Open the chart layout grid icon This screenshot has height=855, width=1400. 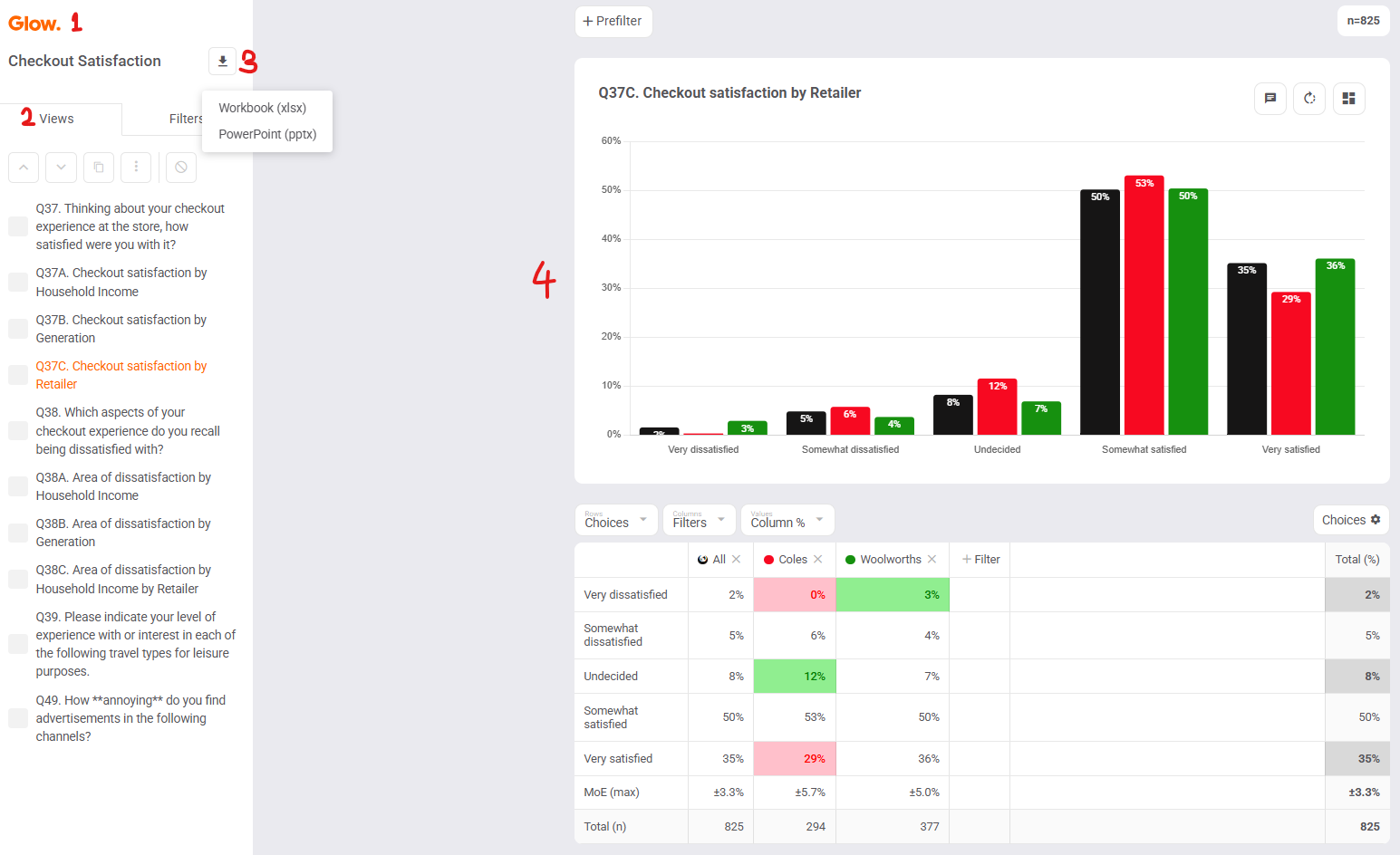coord(1348,98)
